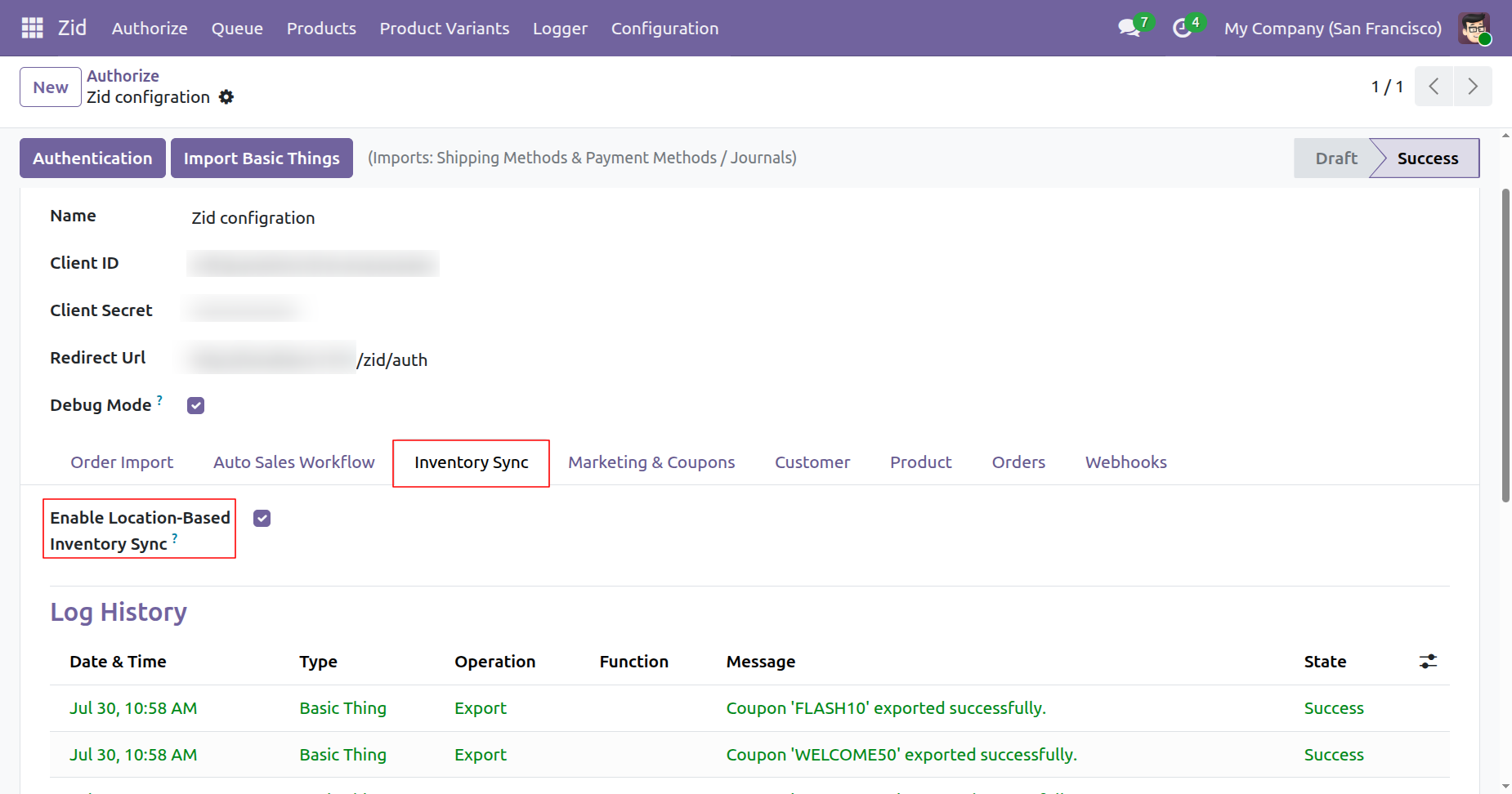The image size is (1512, 794).
Task: Open the FLASH10 coupon log message
Action: [886, 708]
